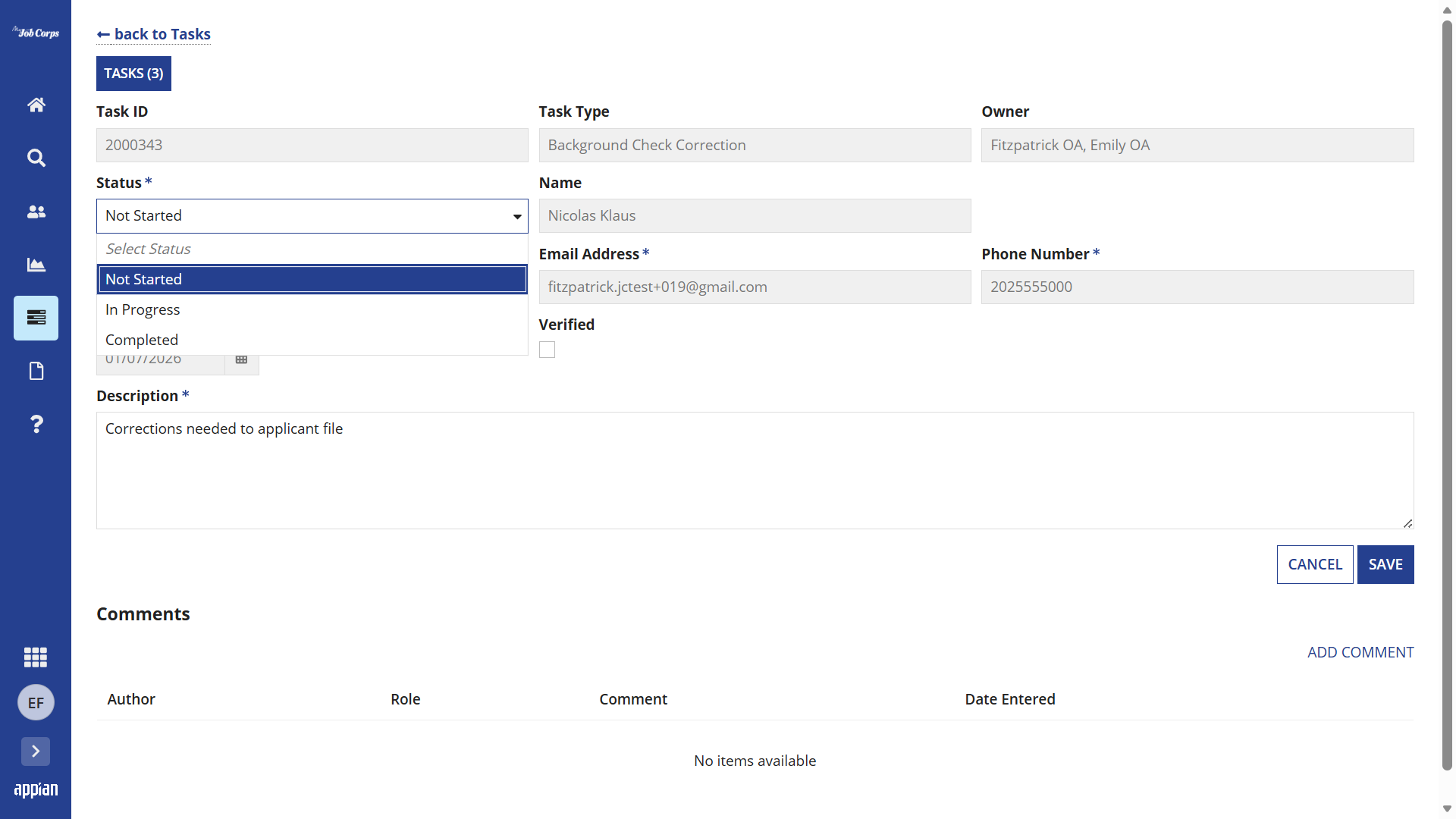Click the Owner field Fitzpatrick OA
The height and width of the screenshot is (819, 1456).
[1197, 145]
